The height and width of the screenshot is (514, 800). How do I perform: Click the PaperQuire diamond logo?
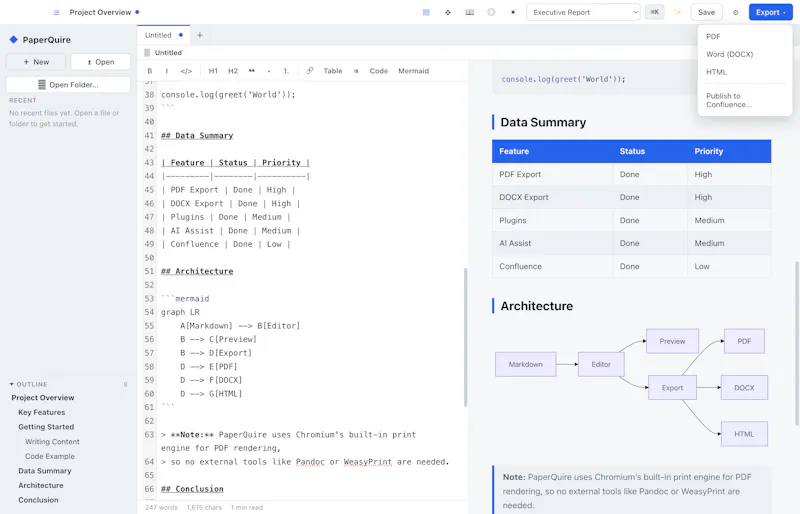13,39
